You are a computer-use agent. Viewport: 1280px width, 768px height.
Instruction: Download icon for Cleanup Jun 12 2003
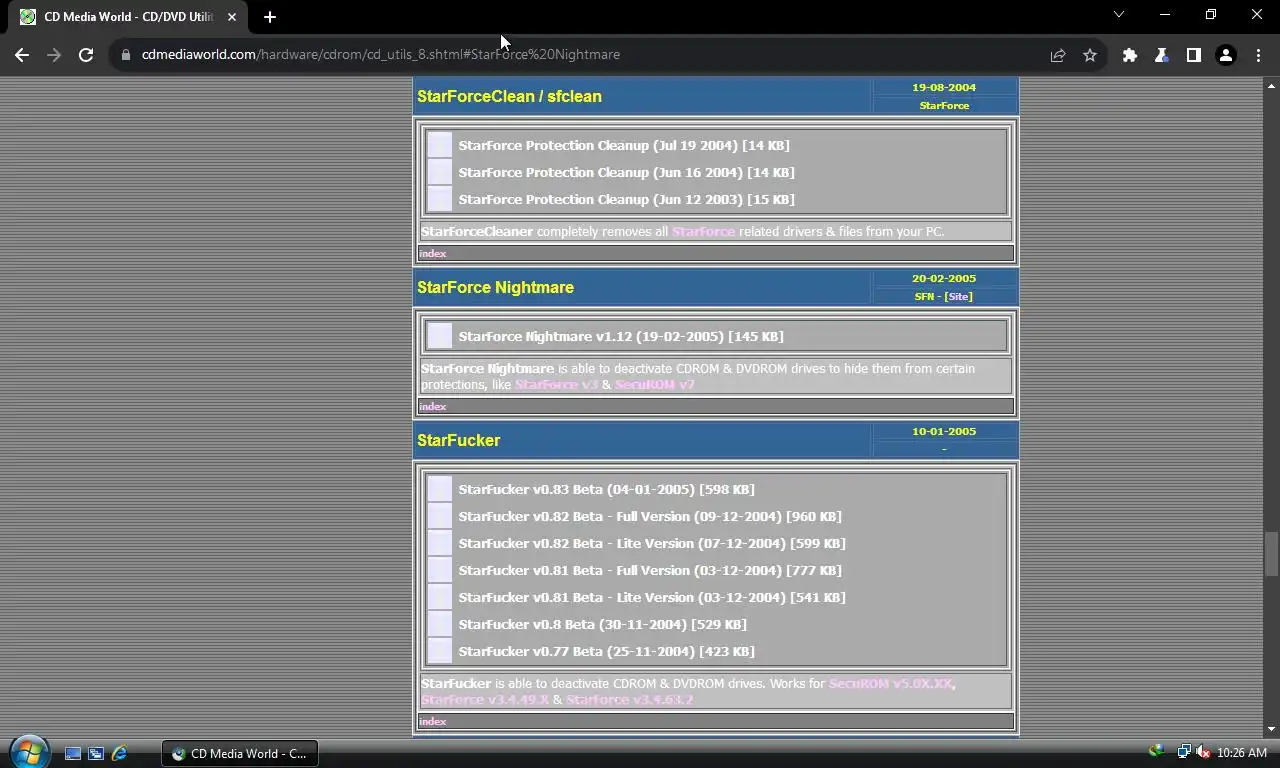(x=440, y=199)
